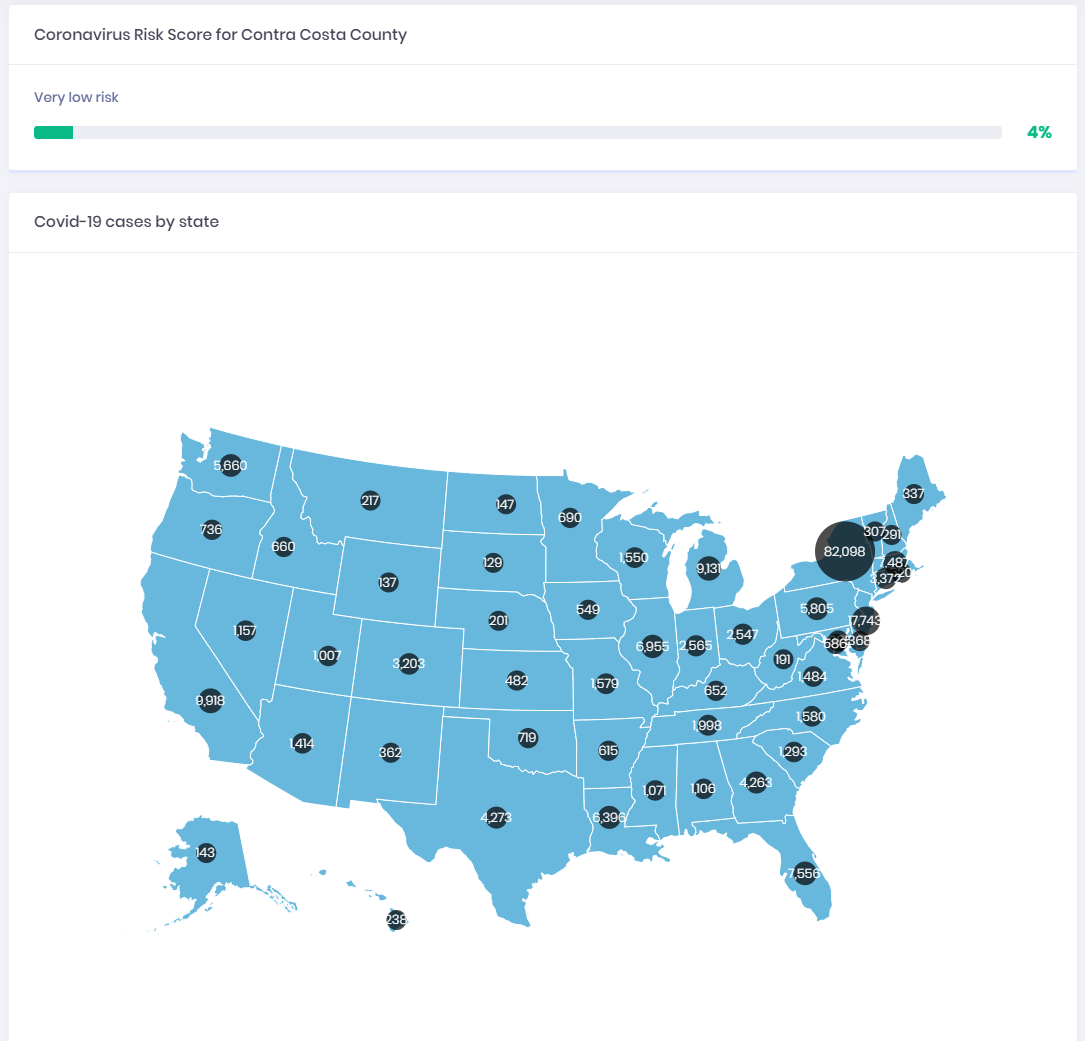Select the 137 Wyoming case bubble
1085x1041 pixels.
388,581
